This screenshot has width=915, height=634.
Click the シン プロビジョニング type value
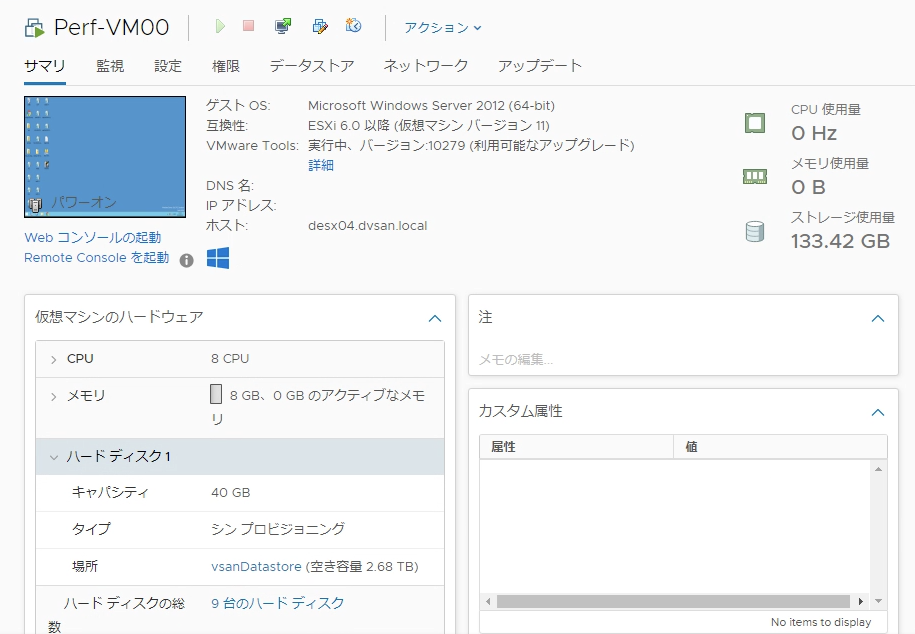coord(278,529)
